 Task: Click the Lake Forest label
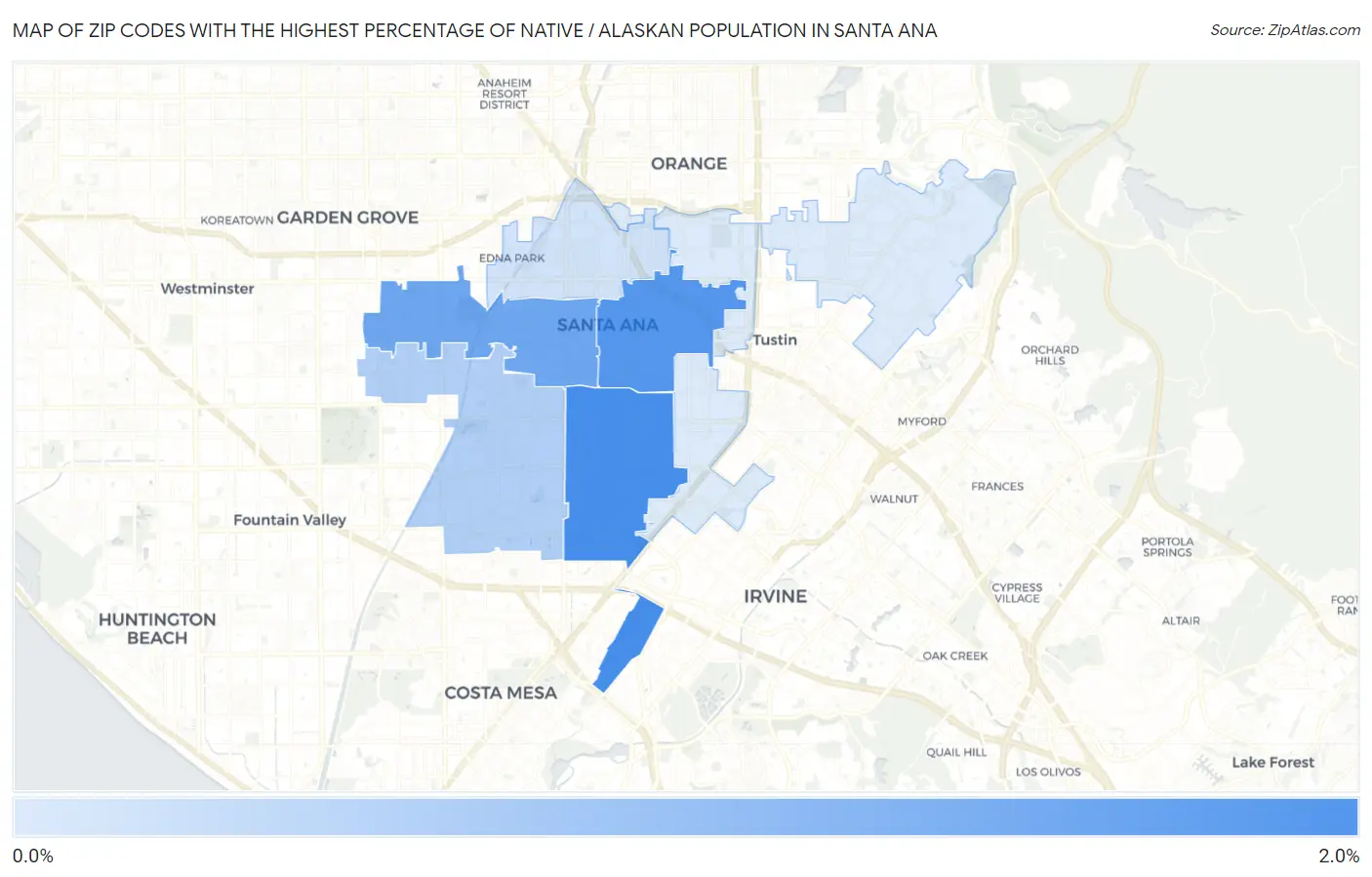1272,762
